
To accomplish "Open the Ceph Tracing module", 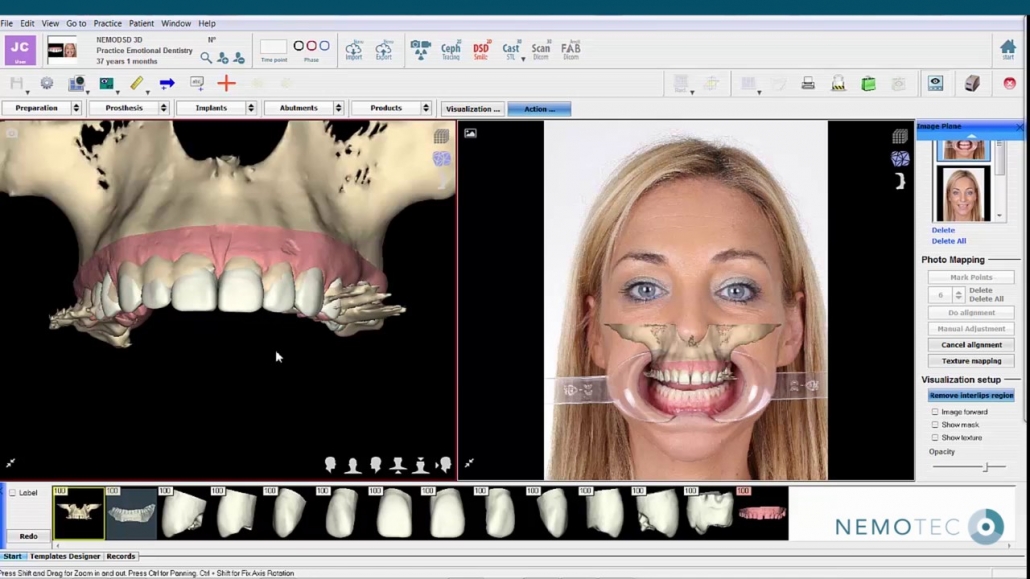I will point(451,50).
